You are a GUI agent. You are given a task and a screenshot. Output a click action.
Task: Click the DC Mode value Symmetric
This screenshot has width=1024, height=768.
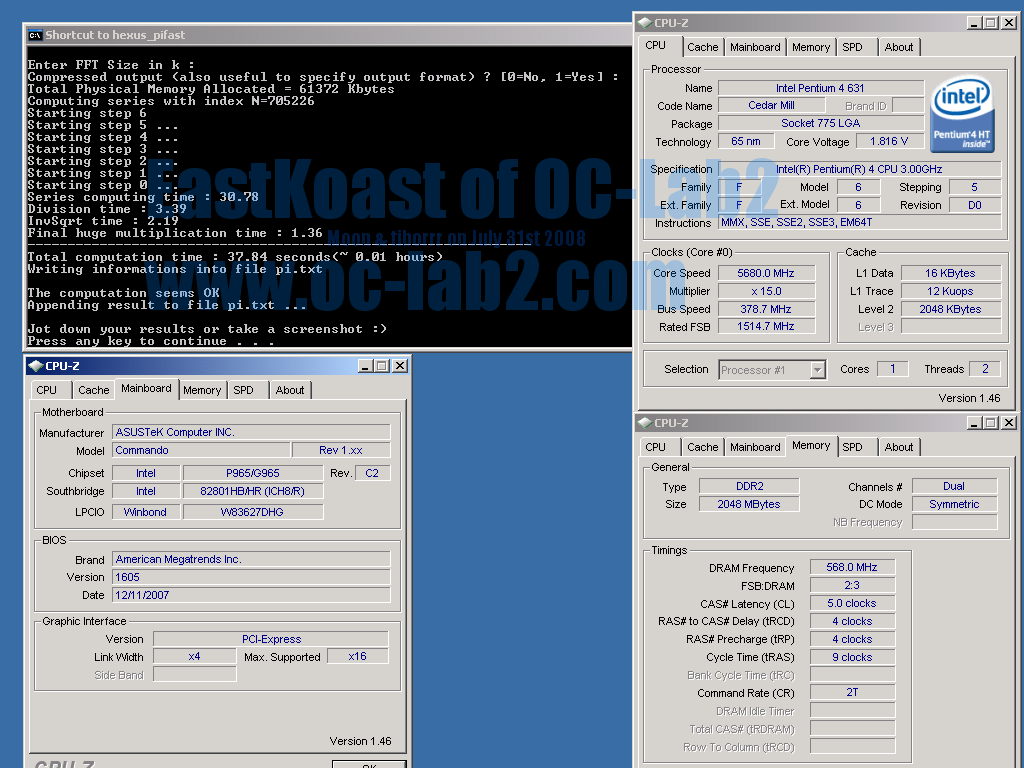pos(954,504)
